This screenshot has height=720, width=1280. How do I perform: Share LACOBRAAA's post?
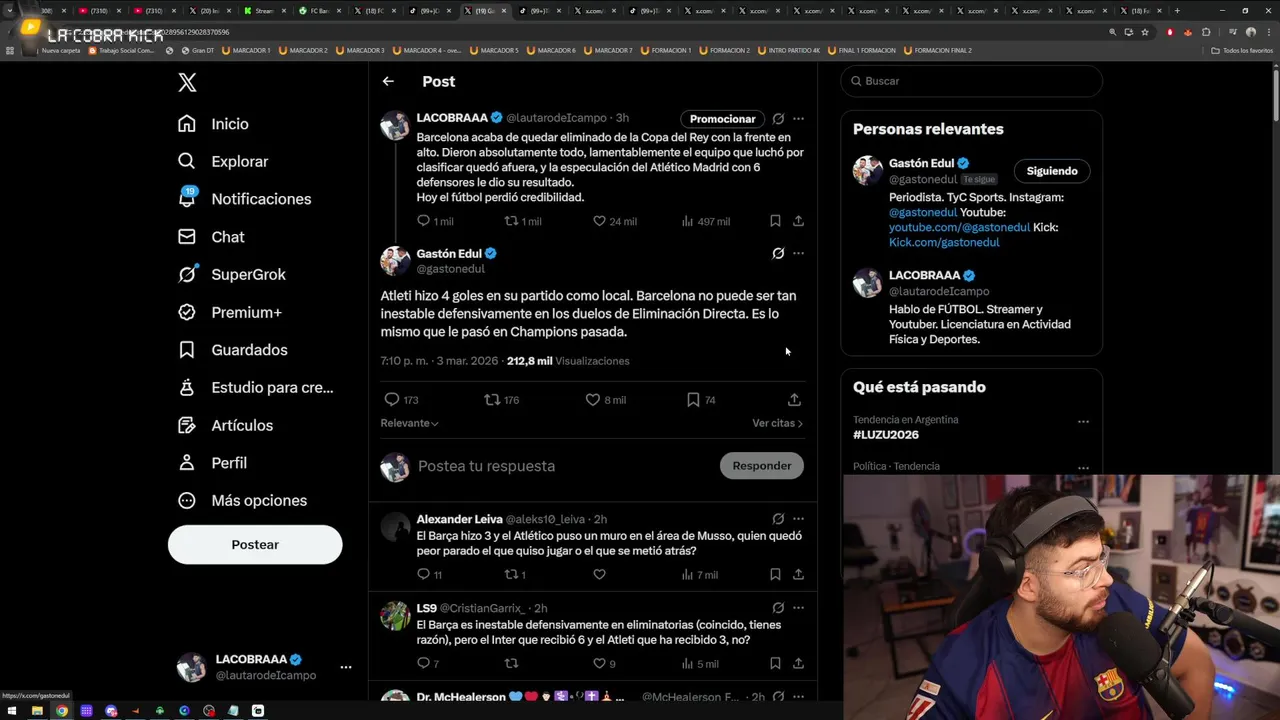tap(798, 221)
